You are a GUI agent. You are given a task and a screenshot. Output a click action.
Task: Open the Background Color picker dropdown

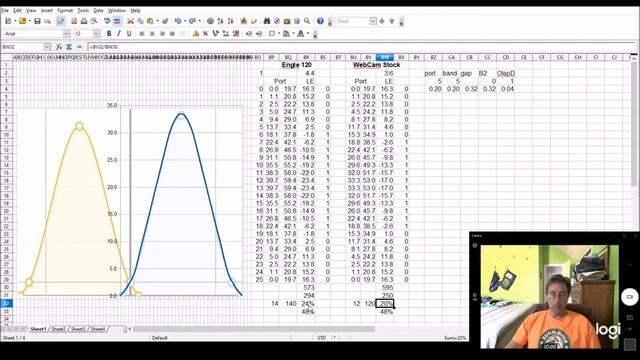tap(293, 33)
